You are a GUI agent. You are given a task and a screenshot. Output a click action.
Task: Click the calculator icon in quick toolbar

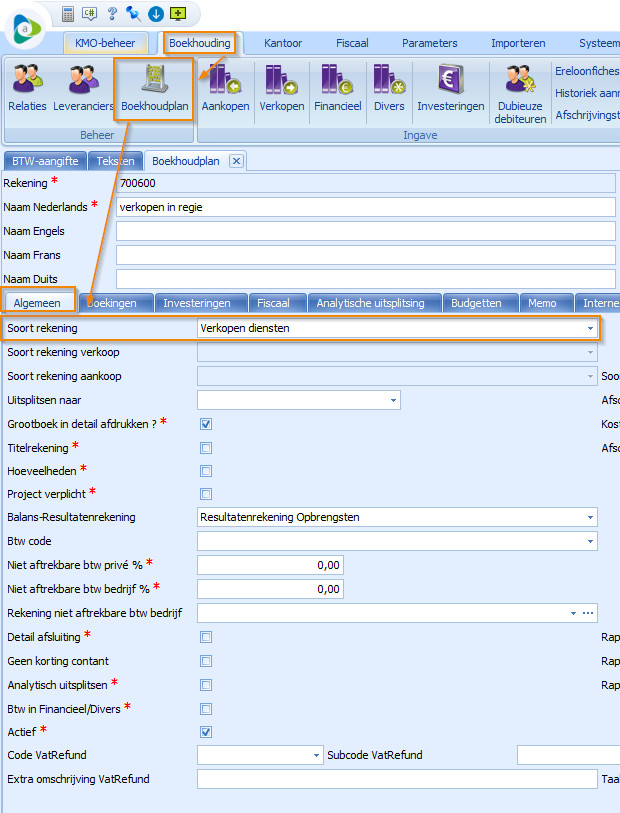(x=68, y=14)
